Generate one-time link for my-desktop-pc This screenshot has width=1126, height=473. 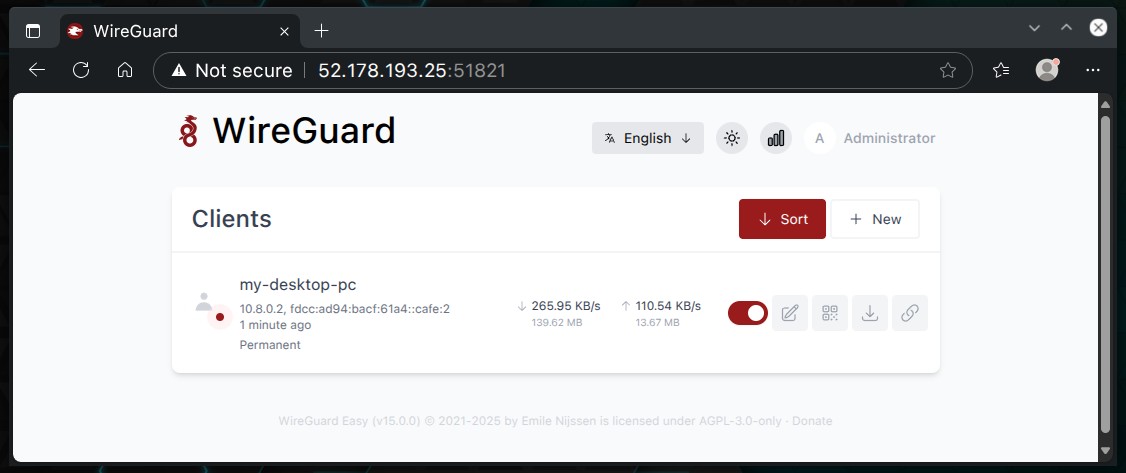pyautogui.click(x=910, y=313)
